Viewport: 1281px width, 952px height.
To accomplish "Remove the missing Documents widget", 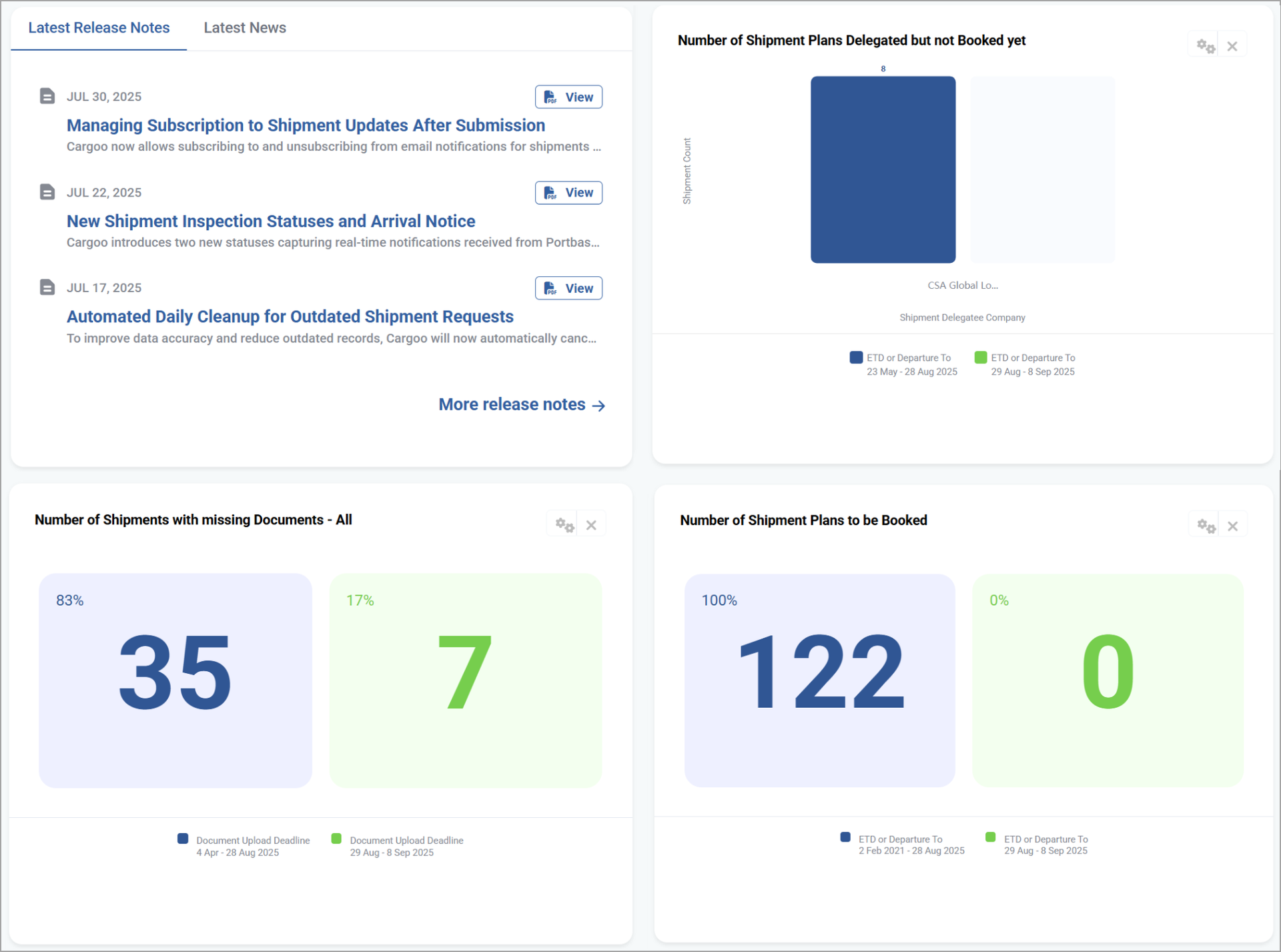I will (x=591, y=525).
